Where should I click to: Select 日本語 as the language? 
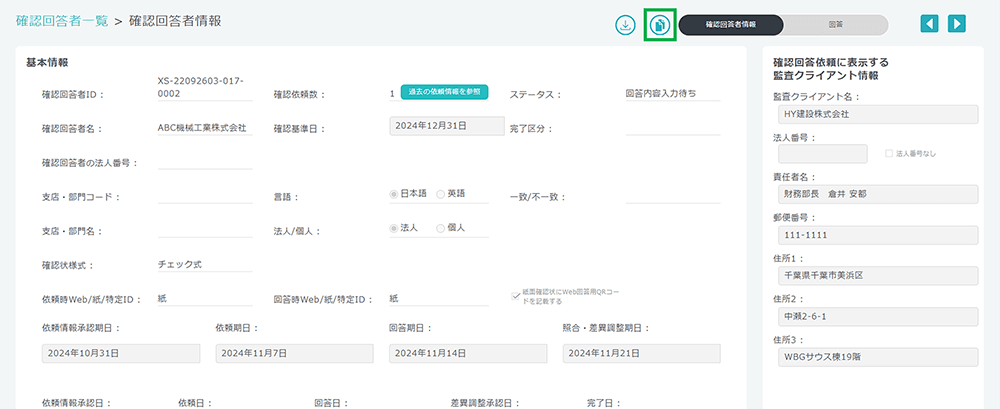pos(394,194)
